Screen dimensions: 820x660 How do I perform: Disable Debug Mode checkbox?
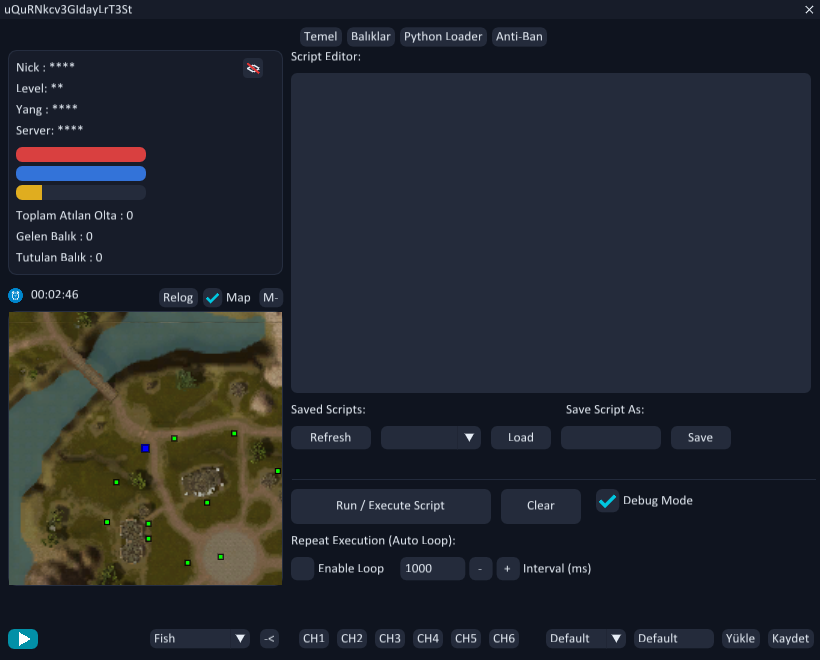(607, 501)
